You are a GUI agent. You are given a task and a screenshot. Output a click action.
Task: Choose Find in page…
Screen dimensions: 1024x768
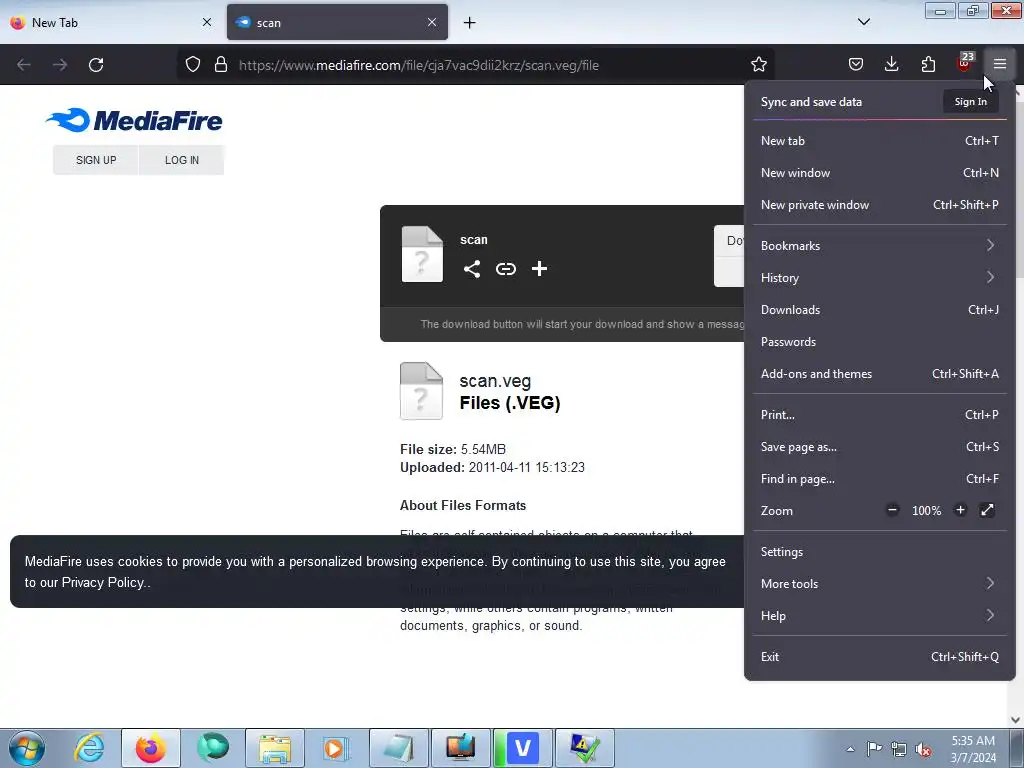[879, 479]
